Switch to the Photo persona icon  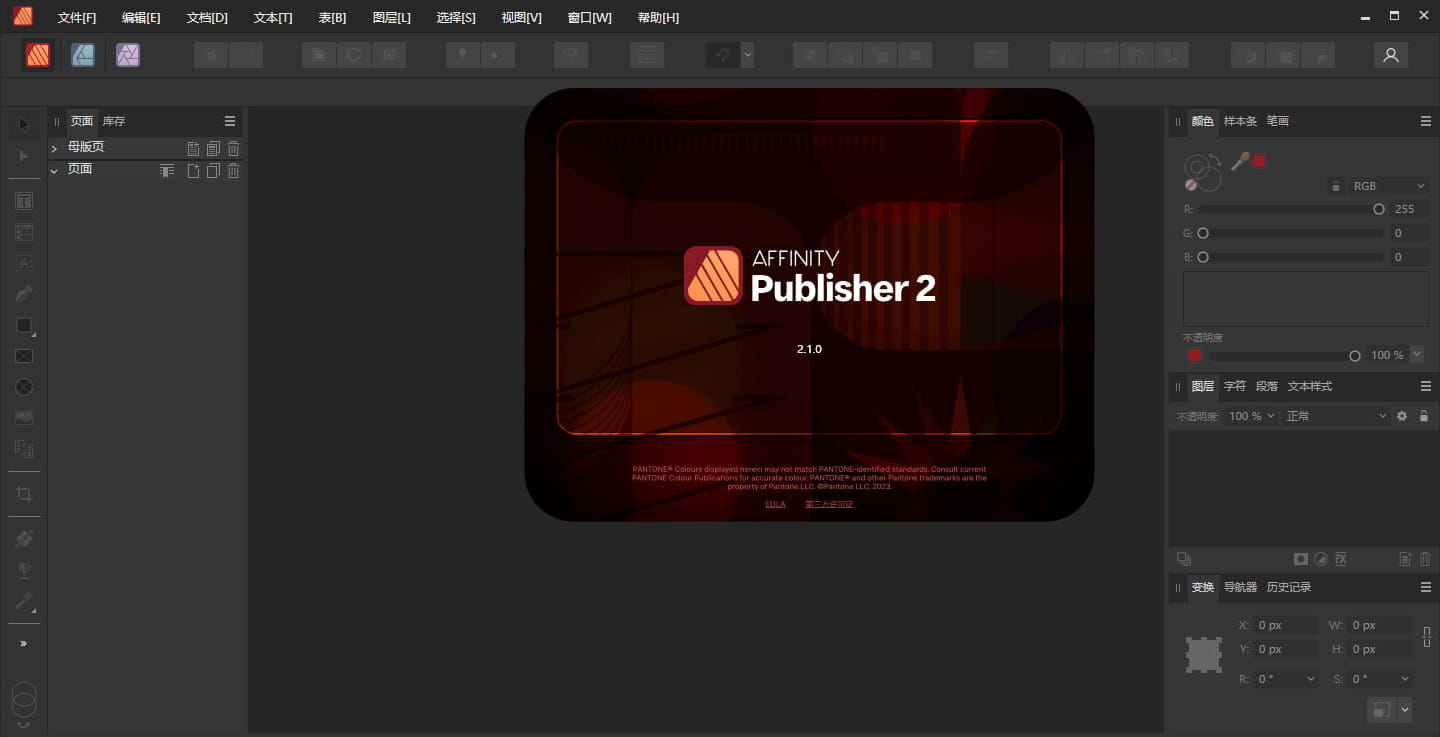pyautogui.click(x=128, y=55)
